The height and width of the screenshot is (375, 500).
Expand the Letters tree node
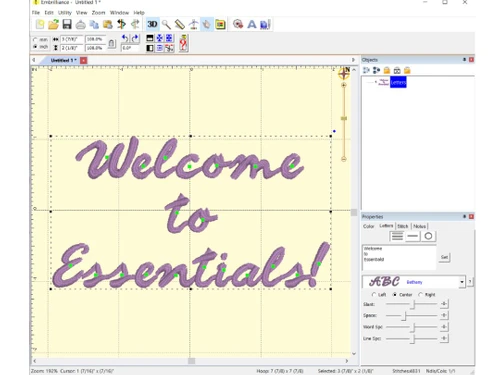[376, 82]
